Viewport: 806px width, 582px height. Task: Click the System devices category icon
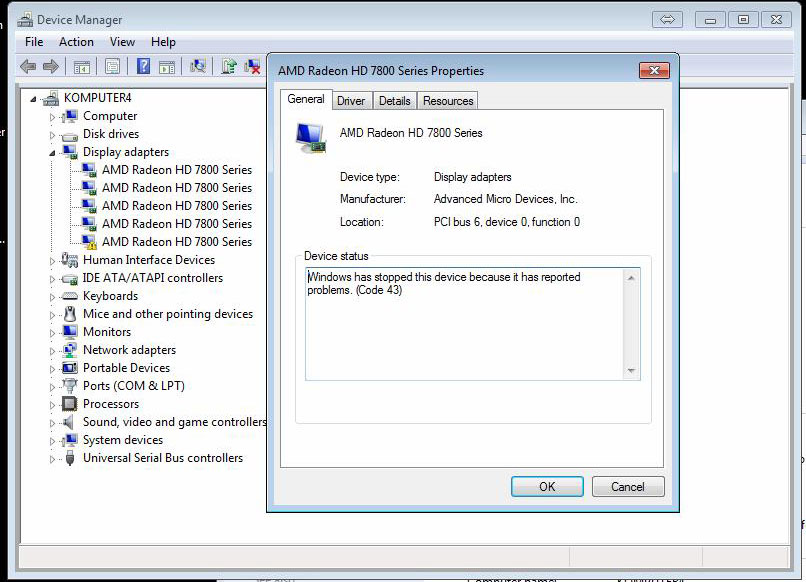(x=69, y=440)
